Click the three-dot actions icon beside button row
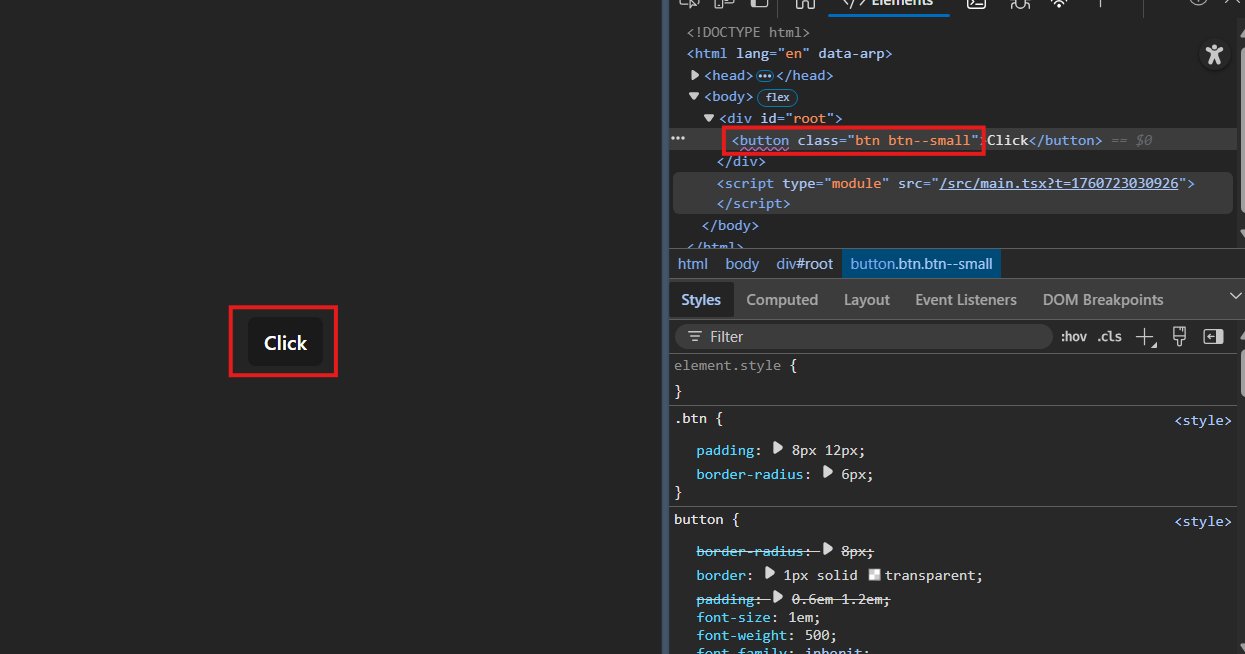The width and height of the screenshot is (1245, 654). (678, 138)
